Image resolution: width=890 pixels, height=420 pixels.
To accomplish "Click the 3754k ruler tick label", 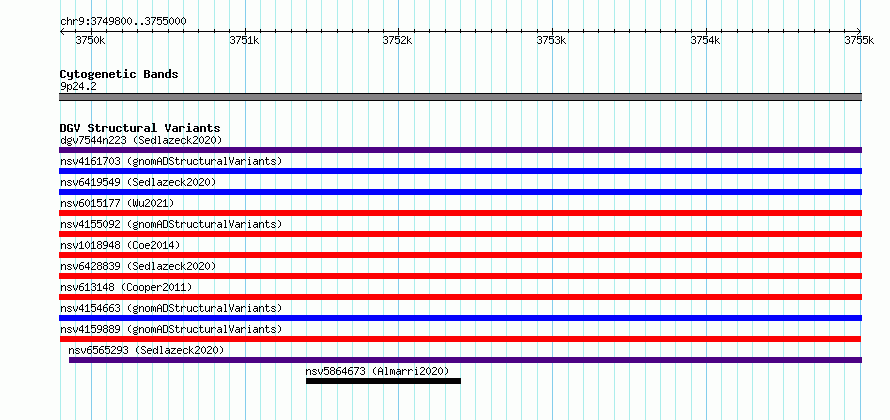I will pos(705,40).
